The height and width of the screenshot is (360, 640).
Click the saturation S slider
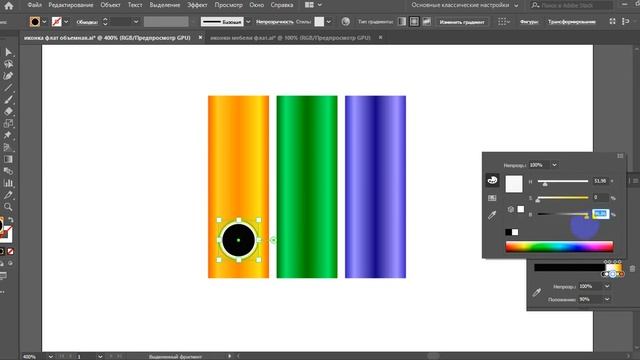[x=563, y=198]
